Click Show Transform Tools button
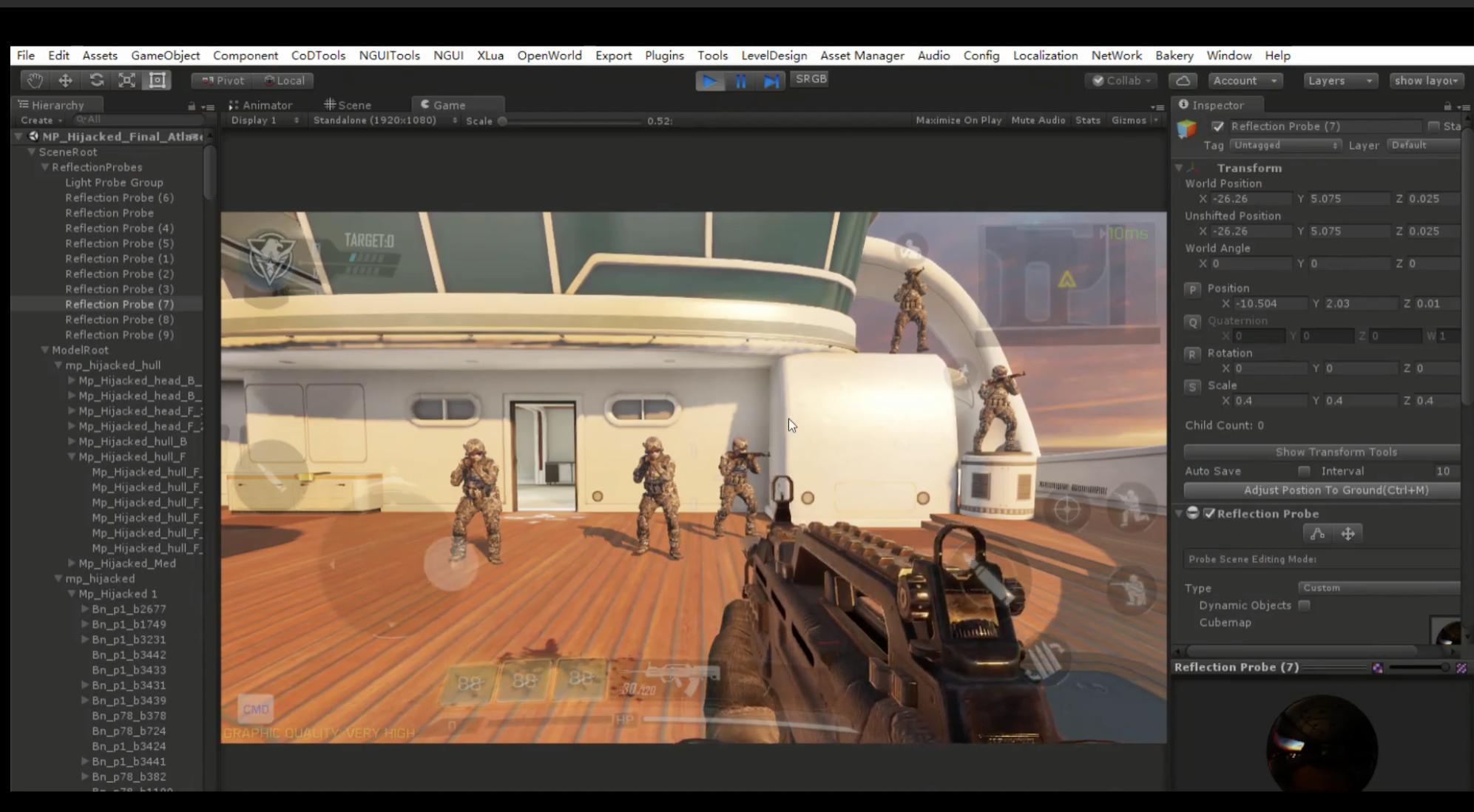1474x812 pixels. (1322, 452)
